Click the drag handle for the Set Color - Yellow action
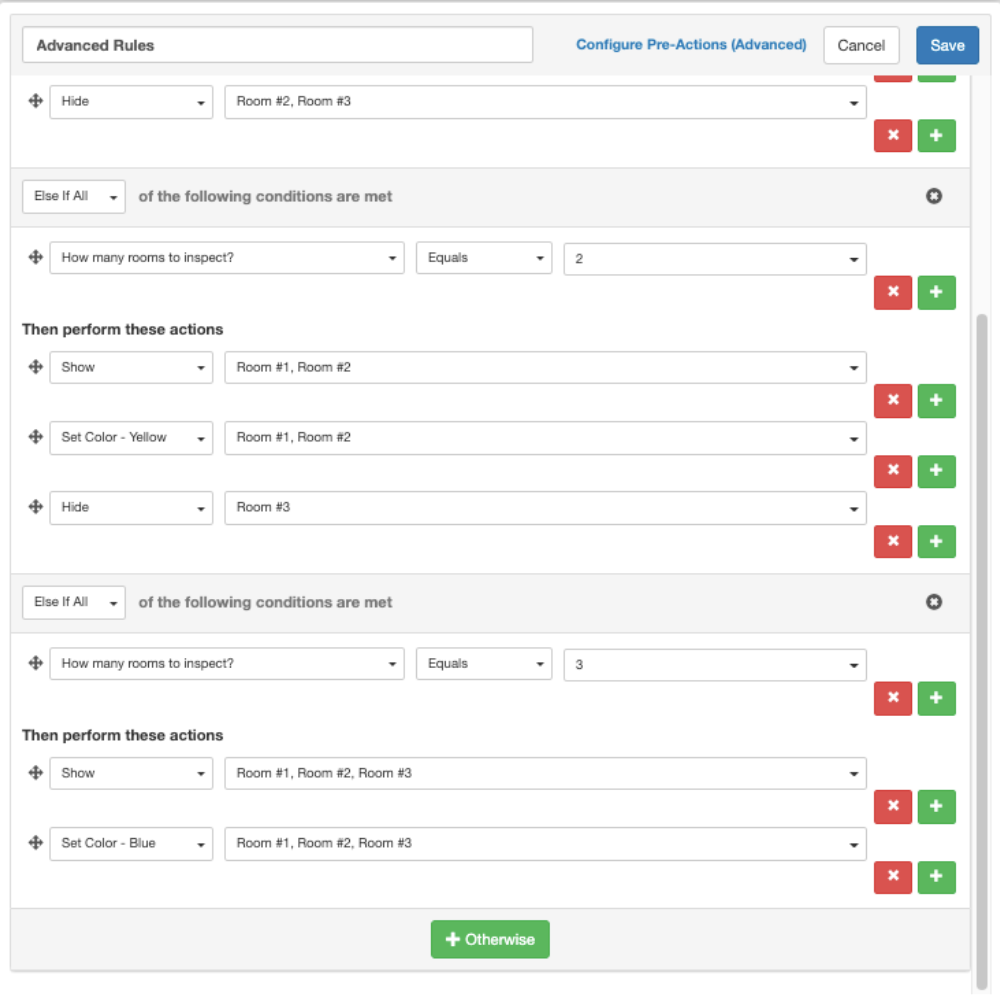This screenshot has height=996, width=1000. [x=34, y=437]
